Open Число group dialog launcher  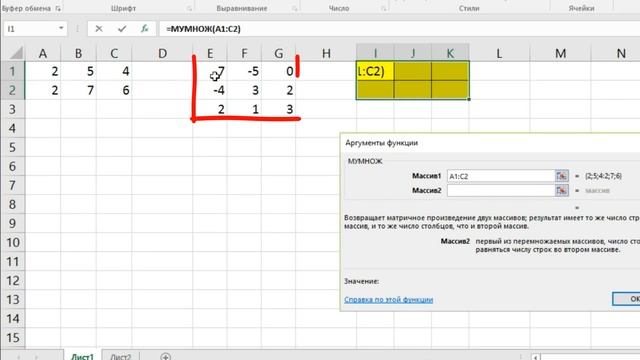coord(384,8)
